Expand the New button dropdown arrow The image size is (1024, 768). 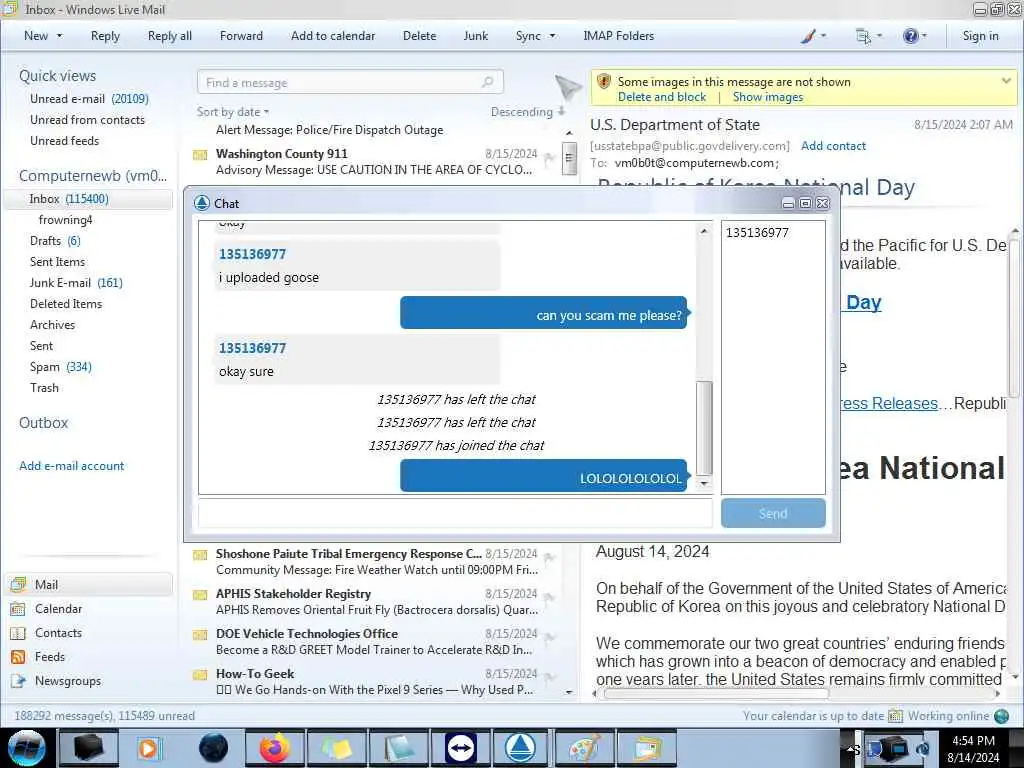click(59, 36)
